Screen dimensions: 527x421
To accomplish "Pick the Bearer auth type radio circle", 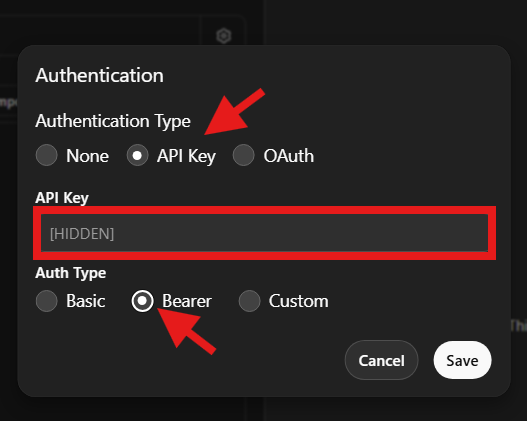I will (x=143, y=301).
